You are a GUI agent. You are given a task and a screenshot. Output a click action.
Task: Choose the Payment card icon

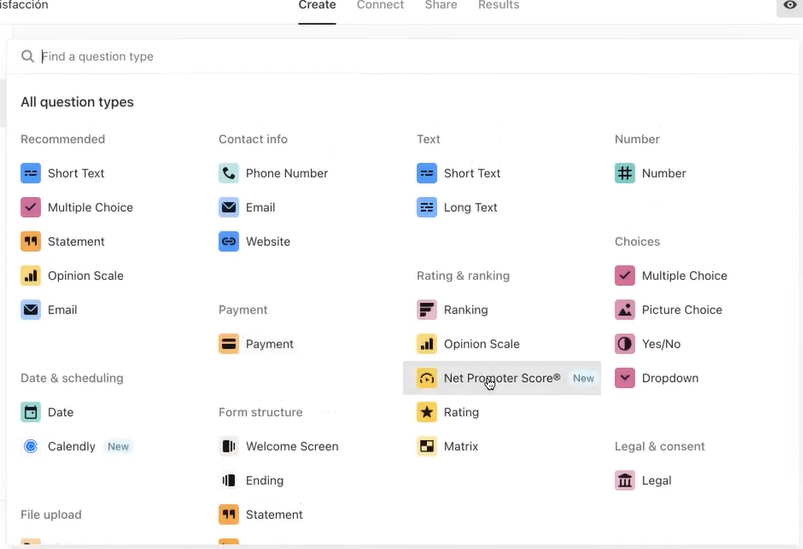(229, 344)
